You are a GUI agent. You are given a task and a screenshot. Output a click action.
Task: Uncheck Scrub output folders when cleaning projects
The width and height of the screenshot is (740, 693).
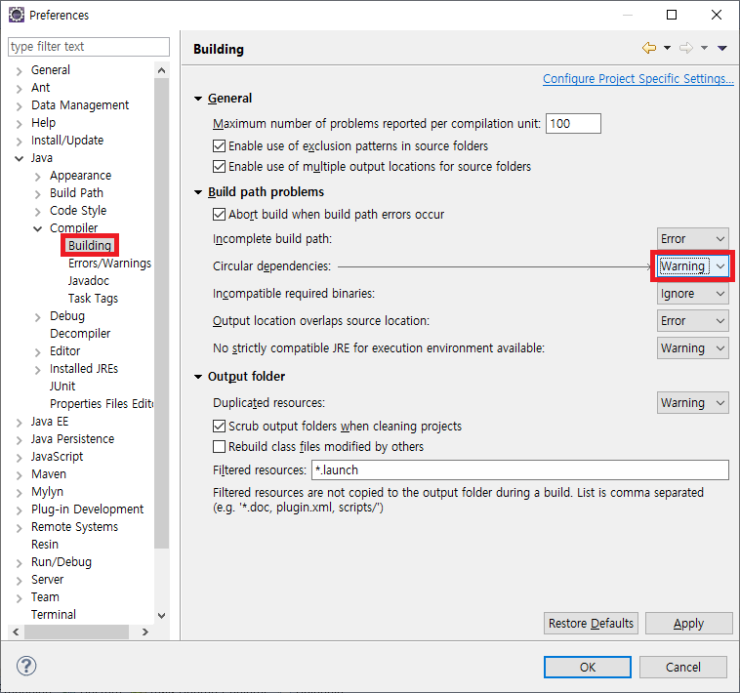click(x=220, y=427)
